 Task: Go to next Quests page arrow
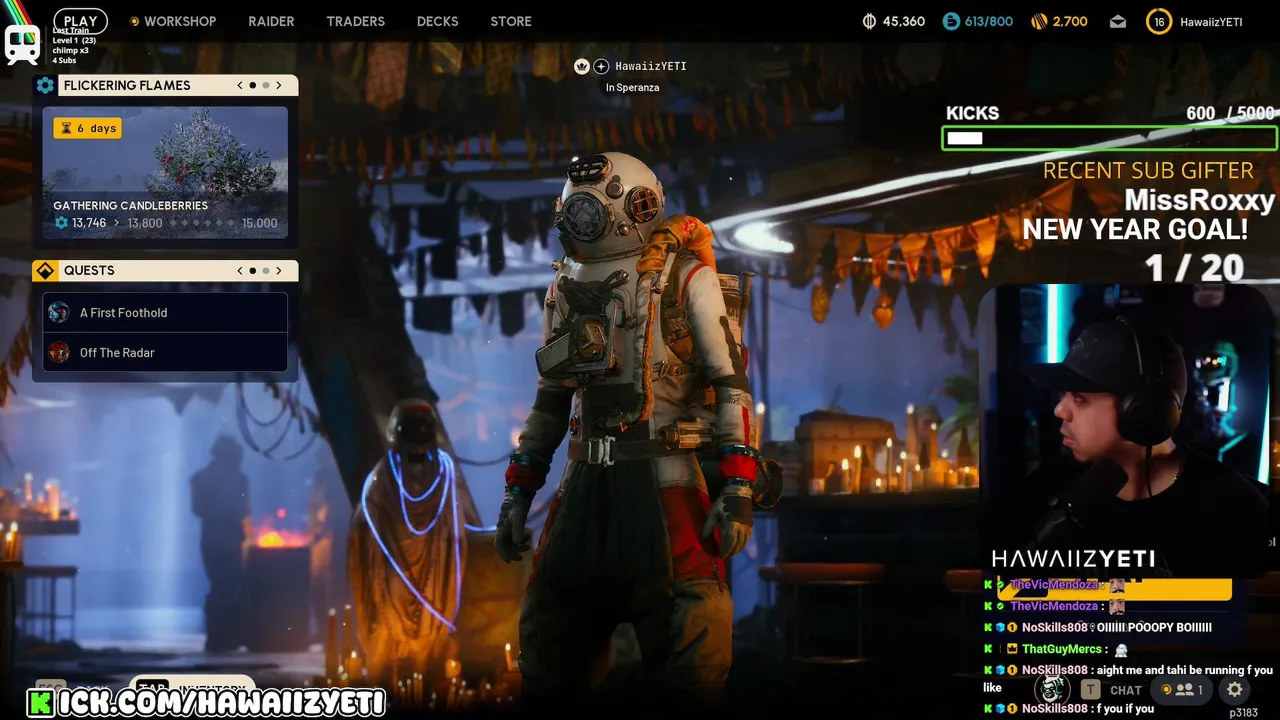(x=279, y=270)
